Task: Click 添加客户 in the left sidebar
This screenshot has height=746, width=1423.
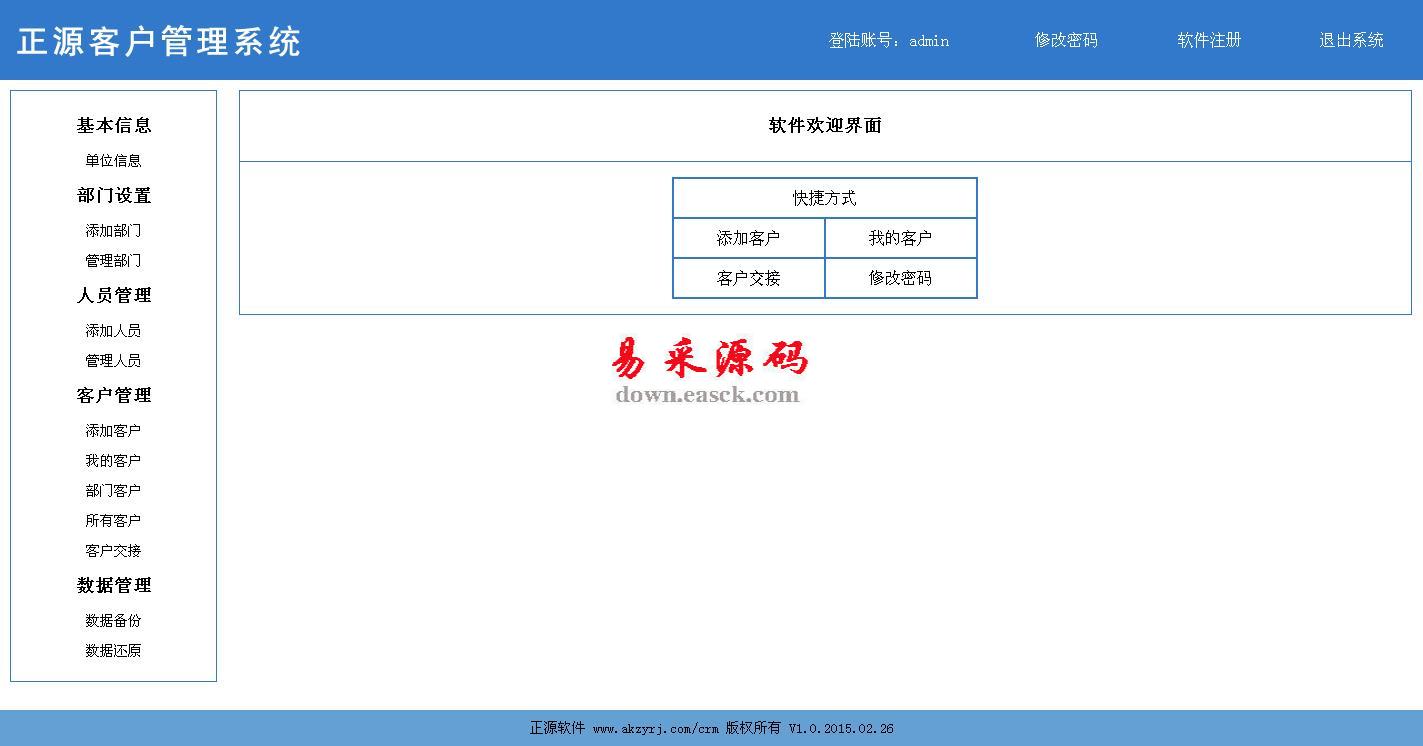Action: coord(113,431)
